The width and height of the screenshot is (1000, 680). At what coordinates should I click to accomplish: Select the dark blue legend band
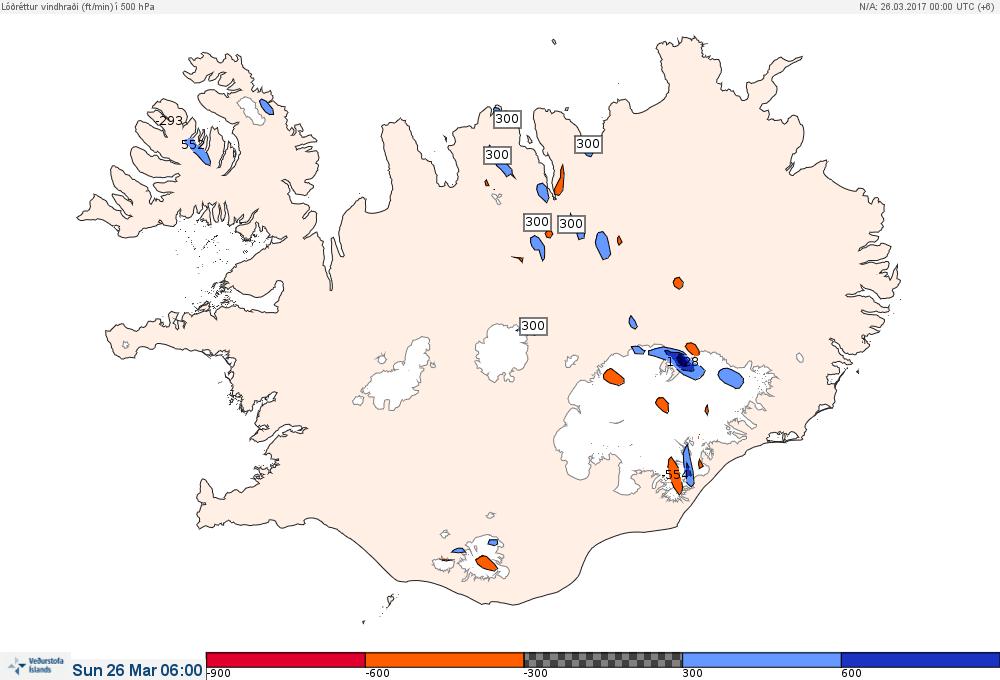coord(920,660)
